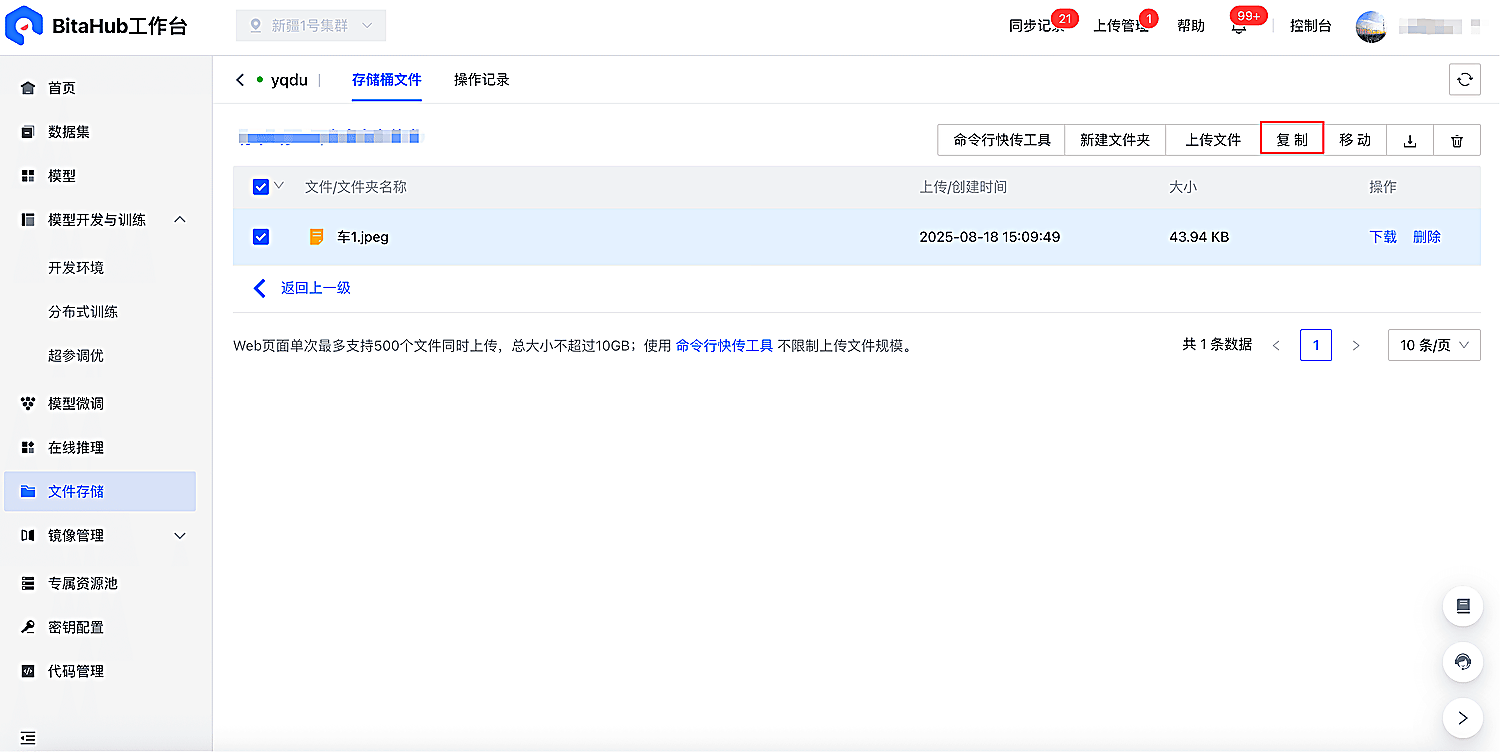
Task: Toggle the select-all header checkbox
Action: point(261,187)
